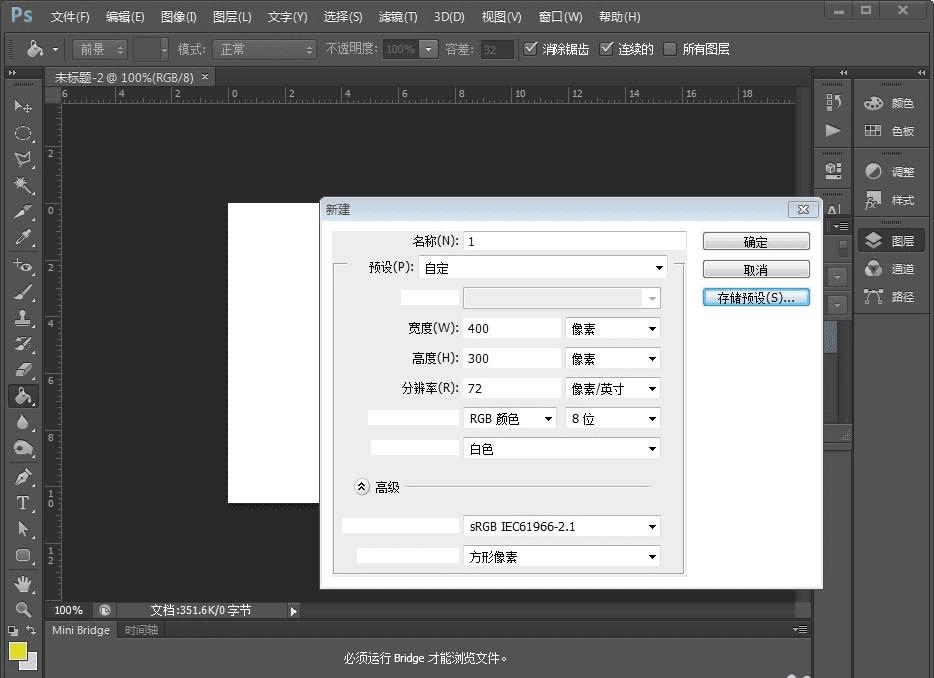Click the 存储预设(S)... button
This screenshot has width=934, height=678.
[x=756, y=298]
